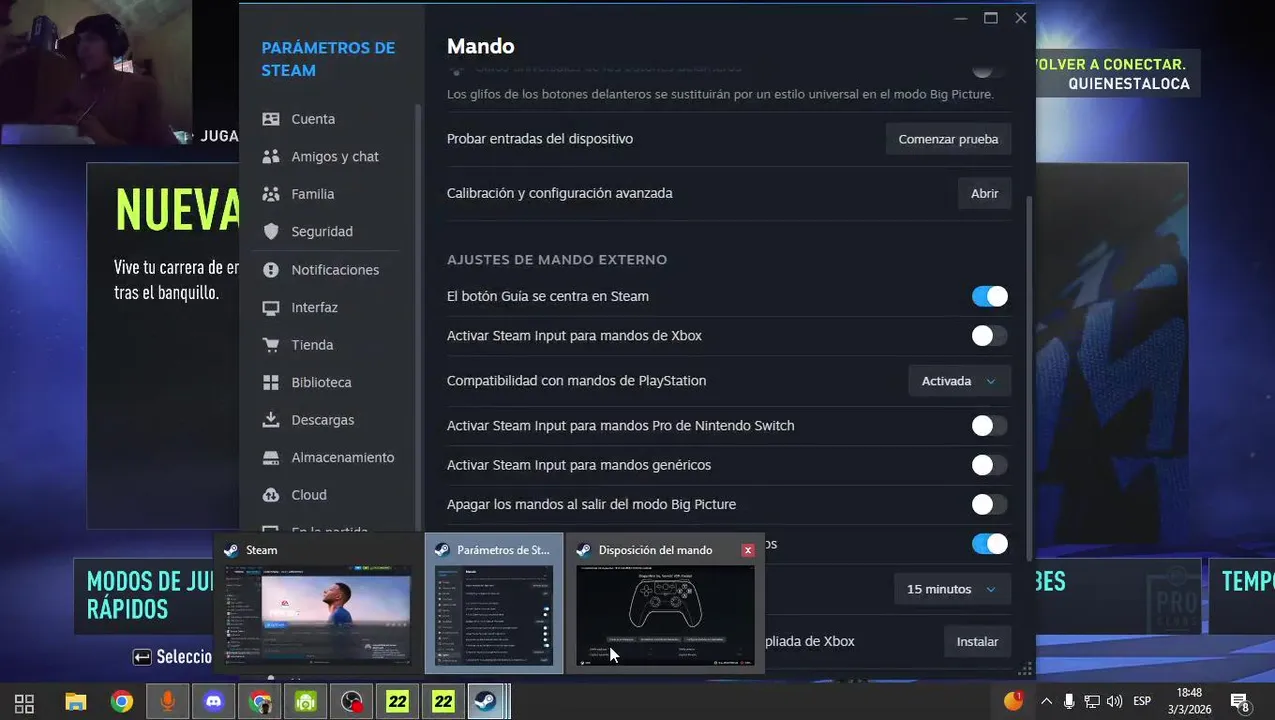Open the orange microphone app in taskbar
Viewport: 1275px width, 720px height.
[168, 702]
